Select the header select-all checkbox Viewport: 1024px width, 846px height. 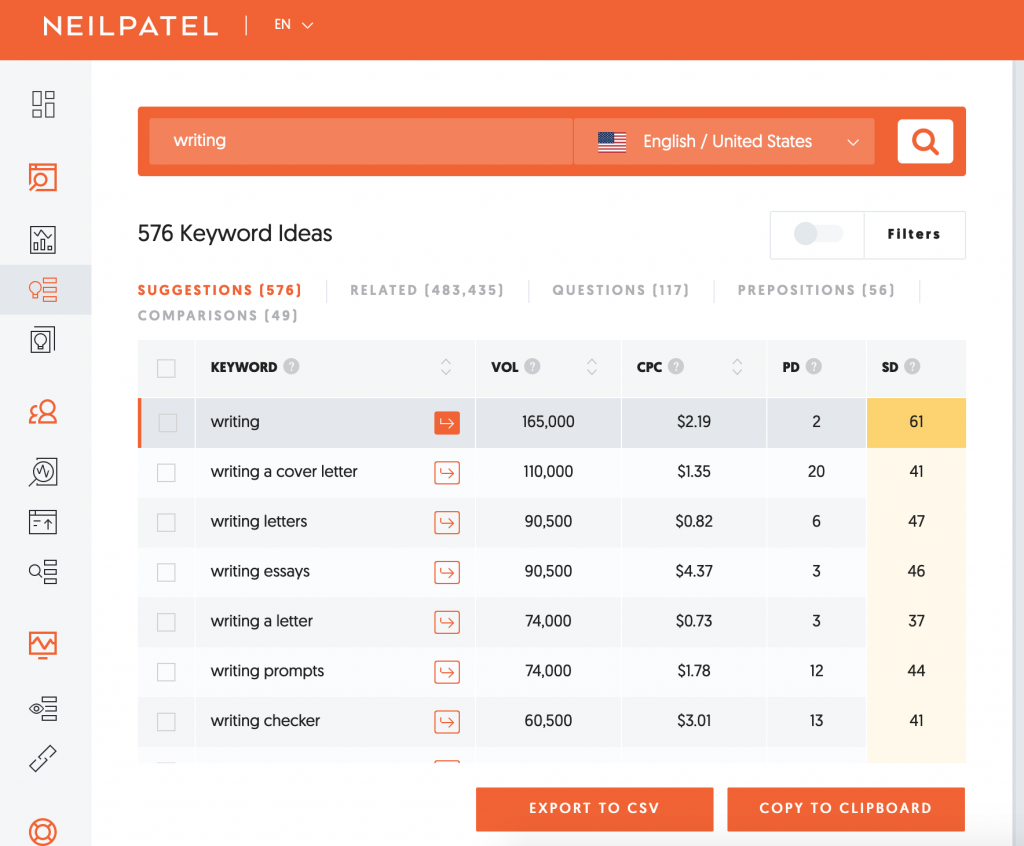pos(167,368)
